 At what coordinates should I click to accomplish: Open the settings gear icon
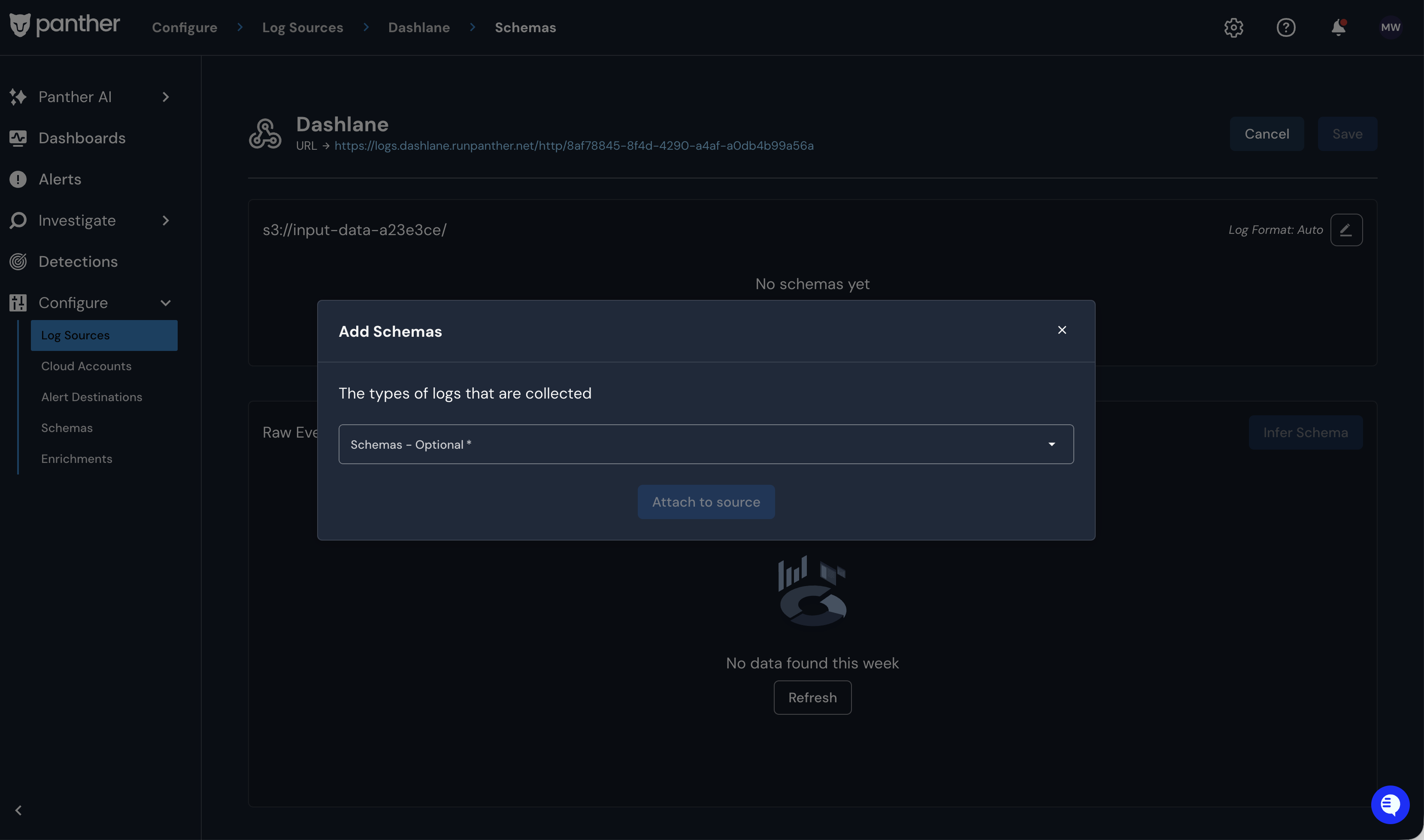coord(1233,27)
